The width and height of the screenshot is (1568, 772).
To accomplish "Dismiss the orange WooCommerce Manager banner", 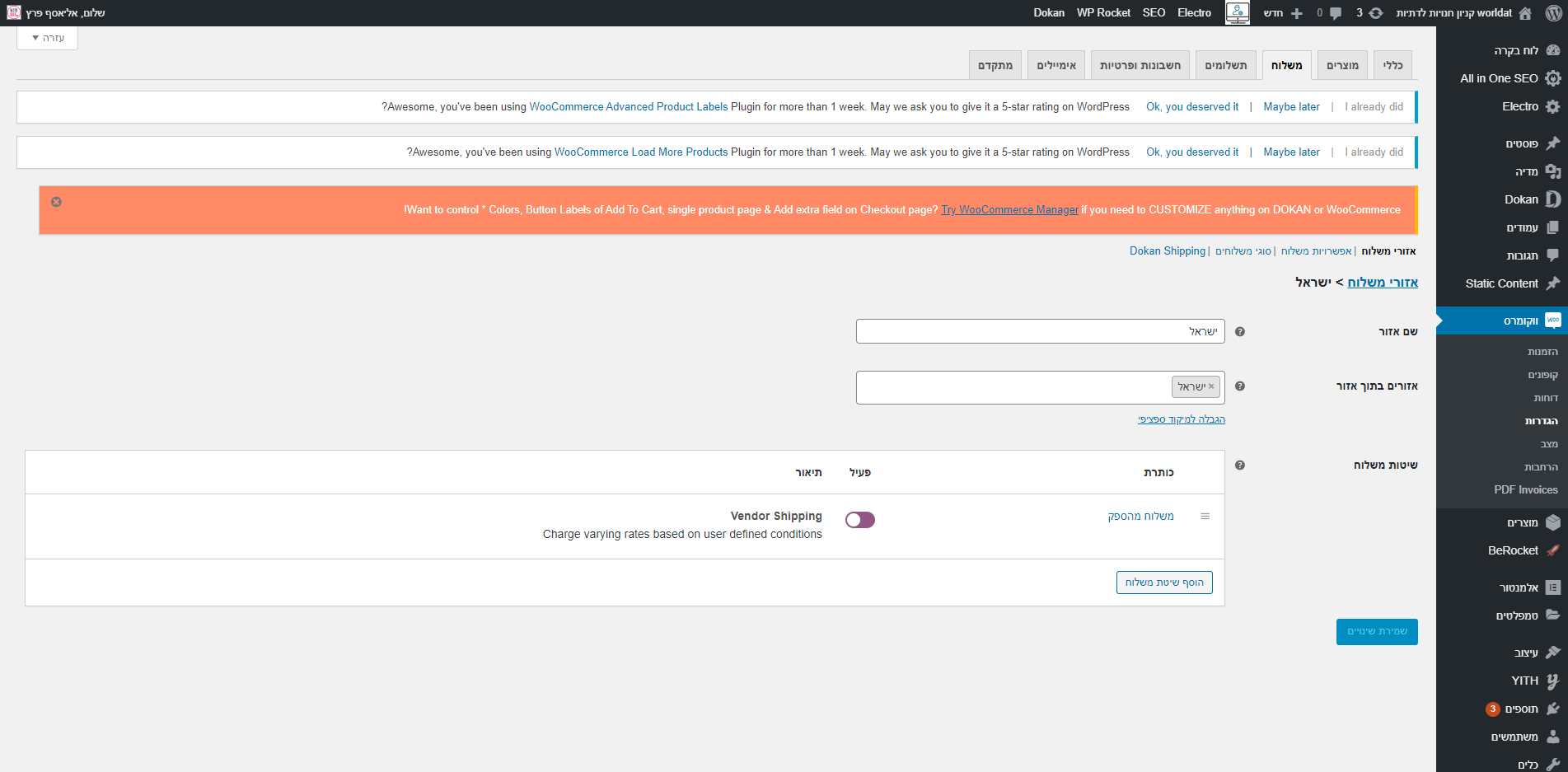I will coord(56,202).
